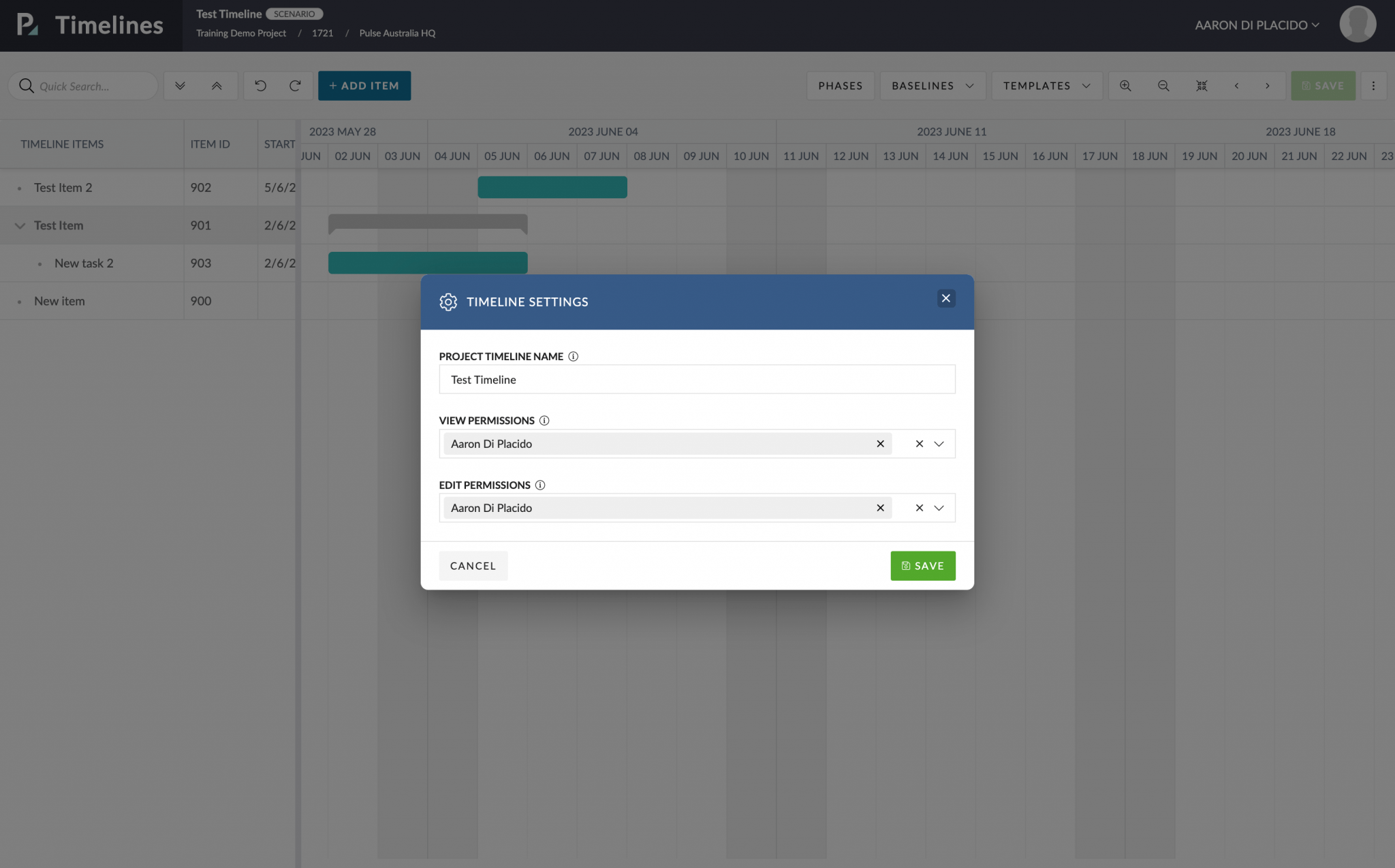
Task: Collapse all timeline items with double chevron
Action: pyautogui.click(x=217, y=86)
